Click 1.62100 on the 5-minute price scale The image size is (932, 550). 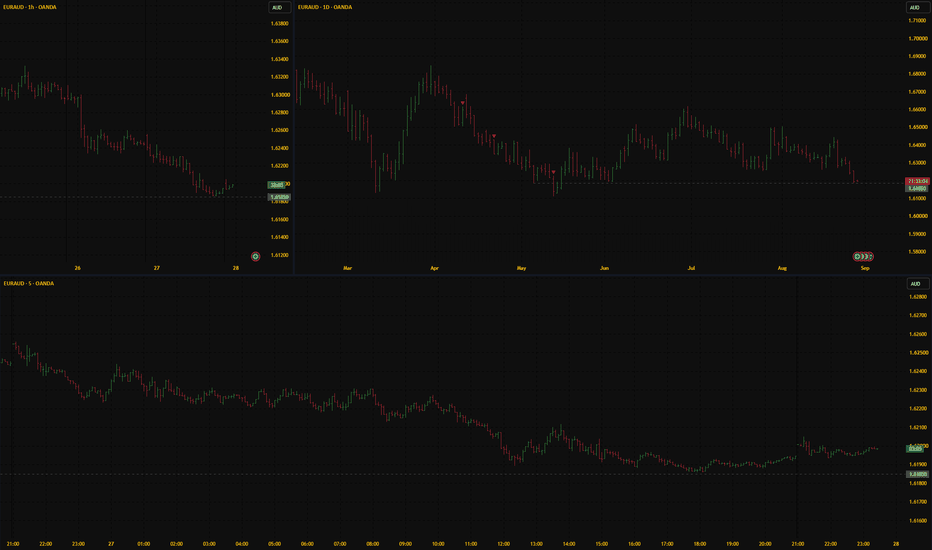[918, 428]
